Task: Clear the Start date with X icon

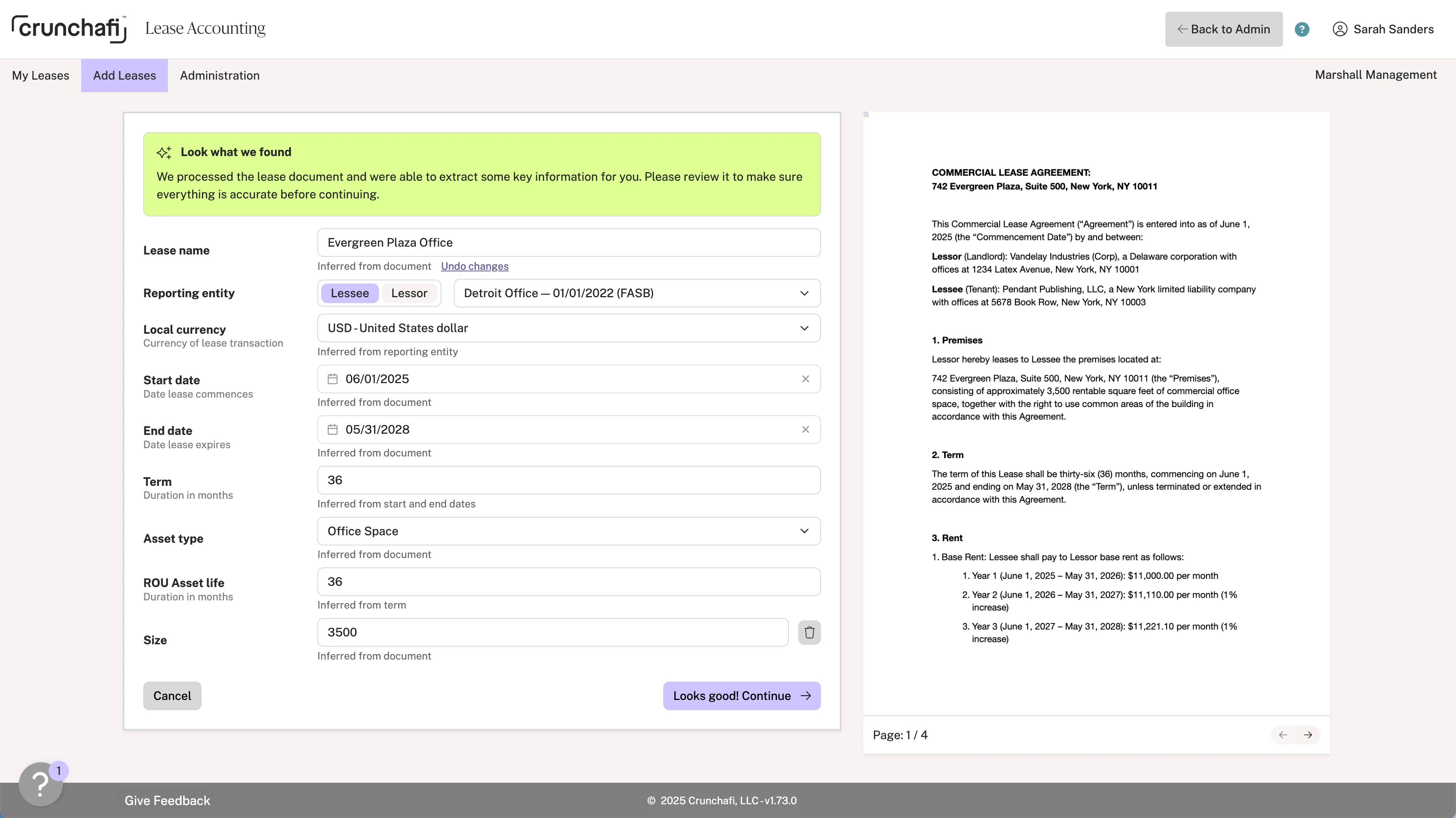Action: [805, 379]
